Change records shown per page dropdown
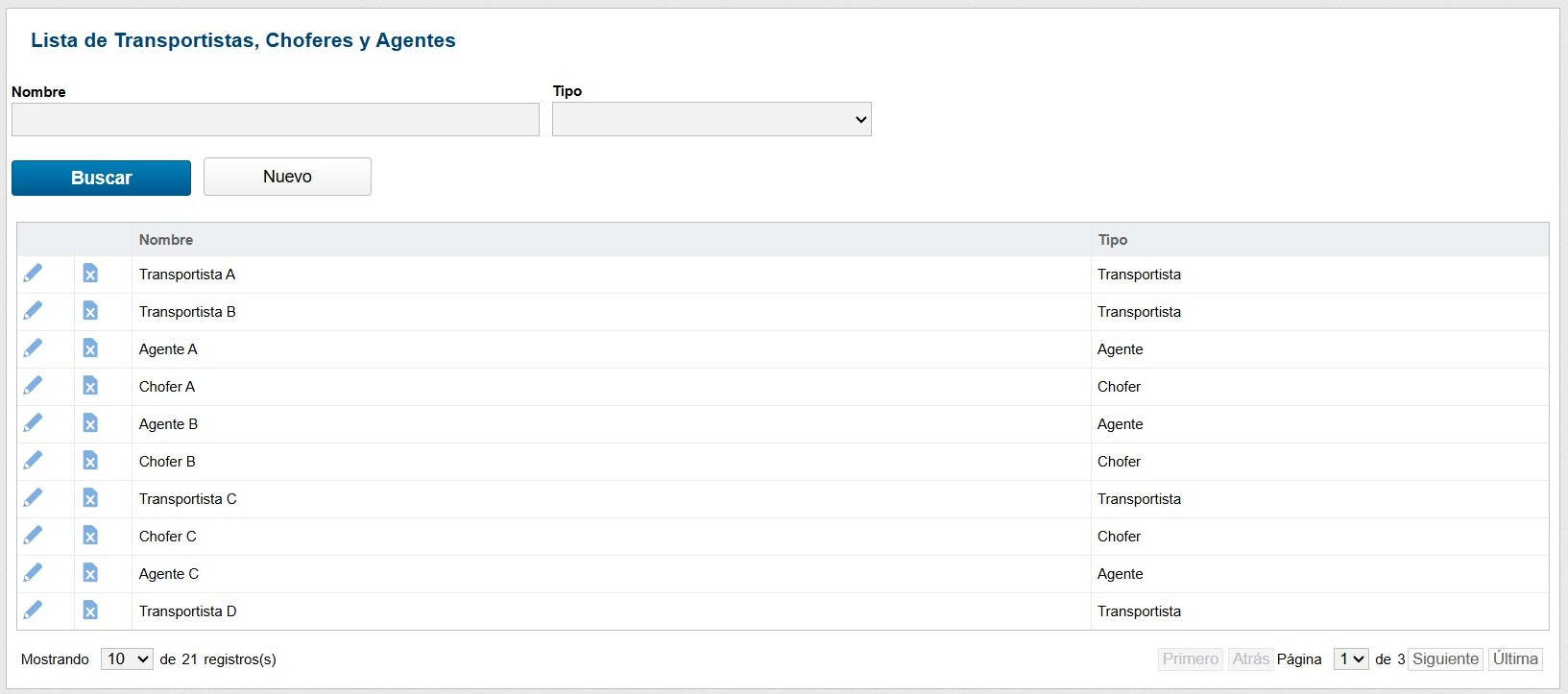The width and height of the screenshot is (1568, 694). [x=127, y=658]
